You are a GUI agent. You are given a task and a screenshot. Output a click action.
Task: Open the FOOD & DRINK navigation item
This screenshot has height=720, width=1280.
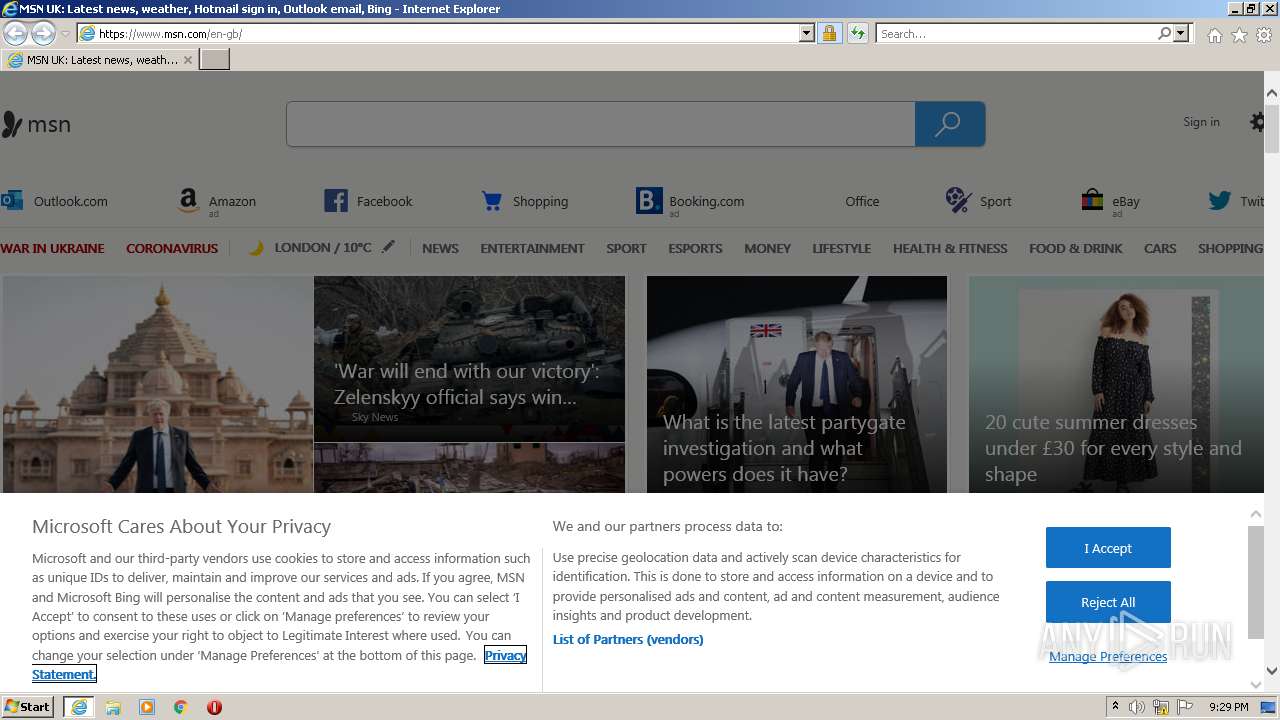(1075, 248)
